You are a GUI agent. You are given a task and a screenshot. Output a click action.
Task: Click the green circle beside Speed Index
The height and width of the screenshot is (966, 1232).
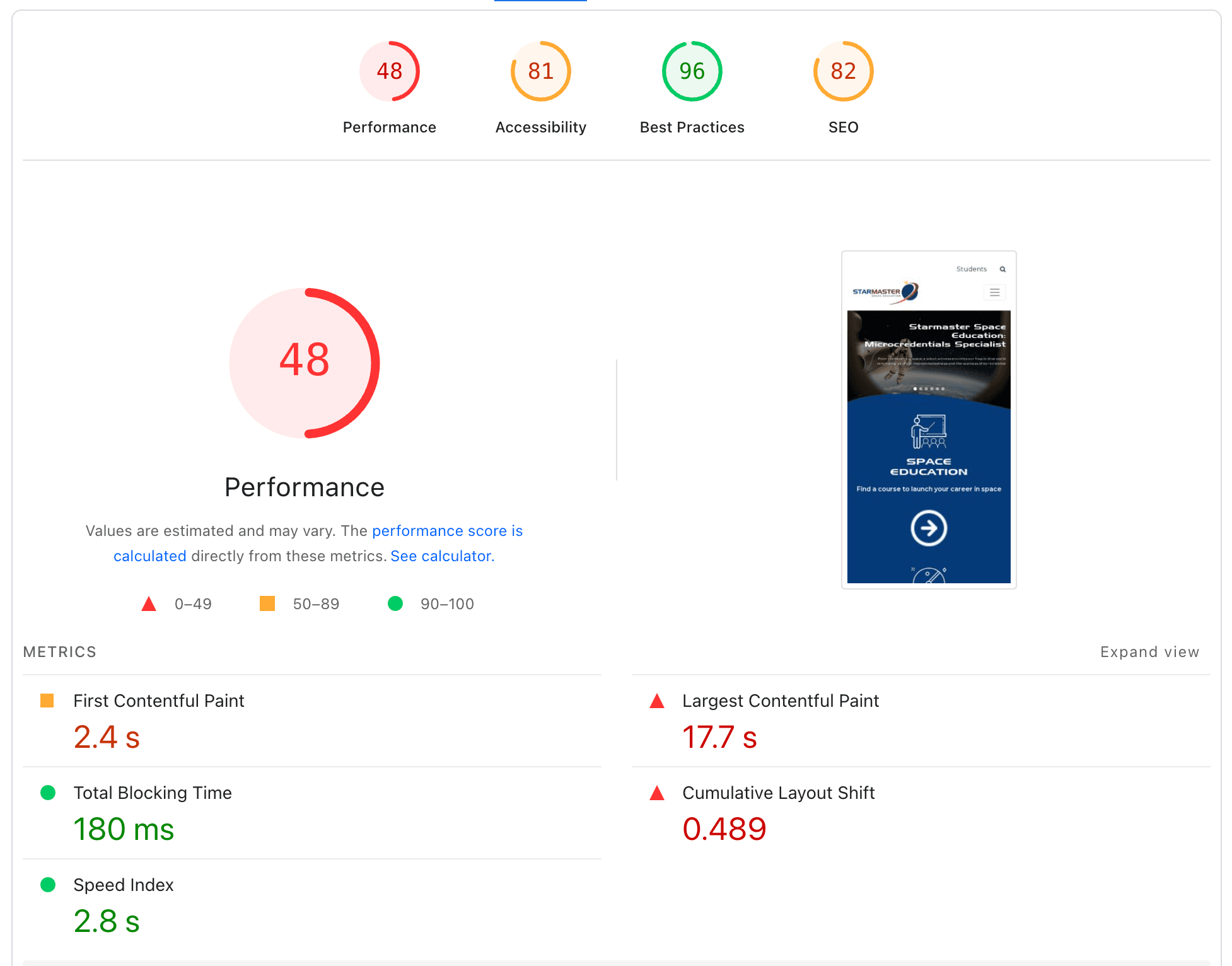pyautogui.click(x=48, y=885)
